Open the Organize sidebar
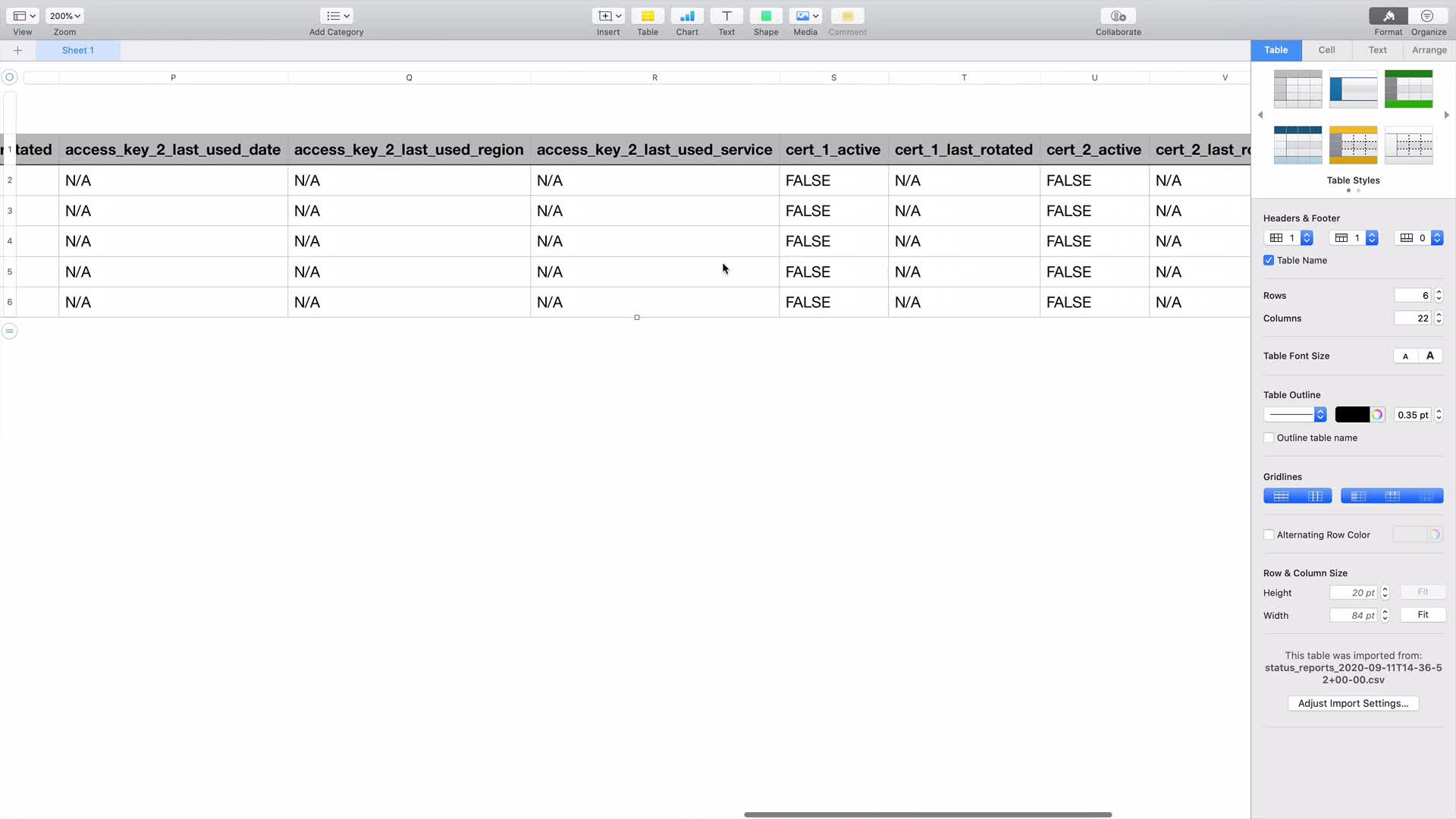 pos(1428,16)
